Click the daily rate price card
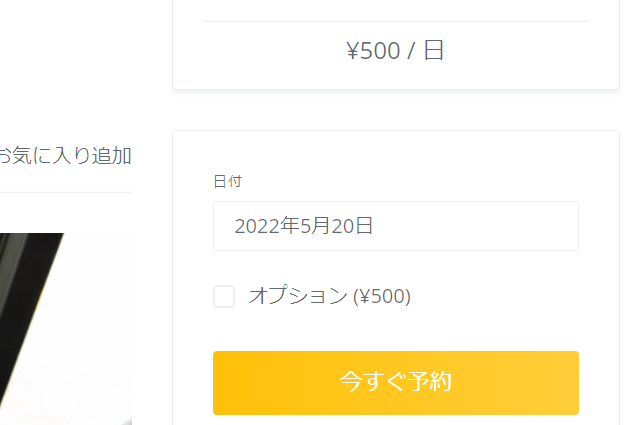 point(395,44)
